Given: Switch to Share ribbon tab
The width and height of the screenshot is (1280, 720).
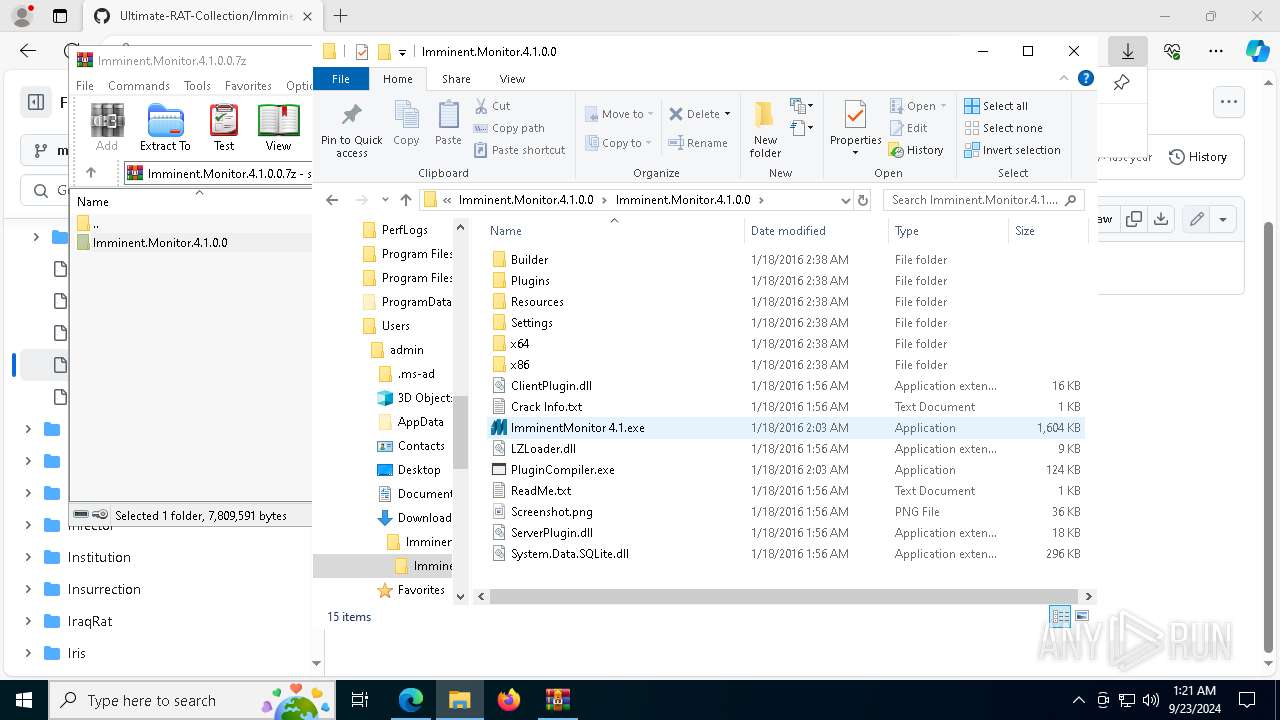Looking at the screenshot, I should coord(456,79).
